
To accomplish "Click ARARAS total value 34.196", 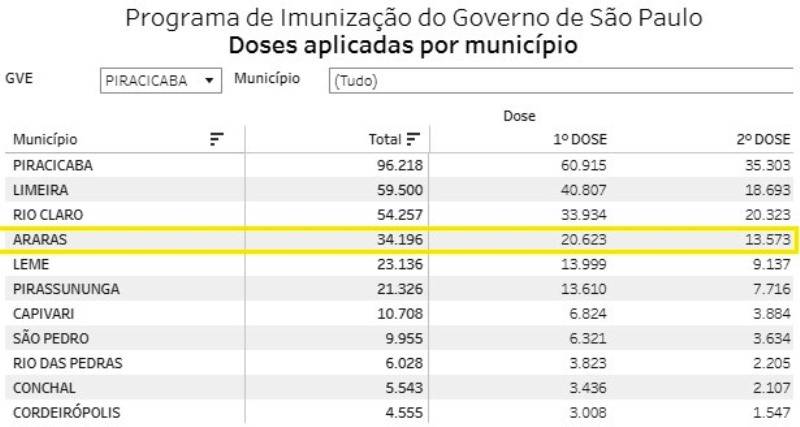I will 397,240.
